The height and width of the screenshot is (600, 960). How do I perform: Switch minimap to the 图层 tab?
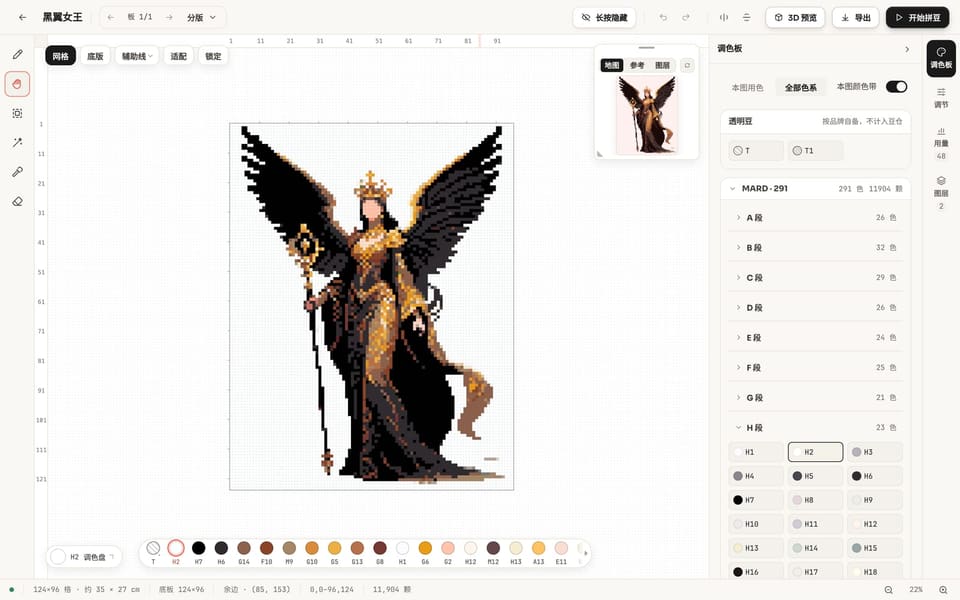point(662,65)
